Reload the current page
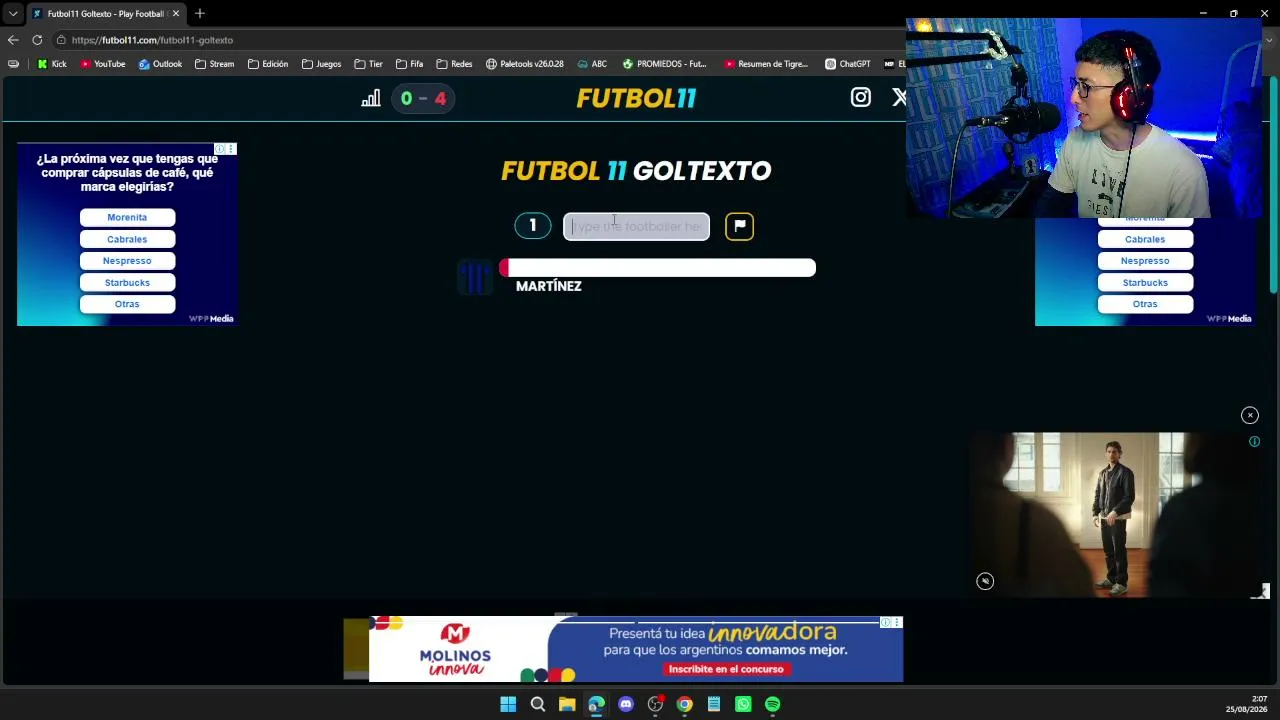 point(37,40)
